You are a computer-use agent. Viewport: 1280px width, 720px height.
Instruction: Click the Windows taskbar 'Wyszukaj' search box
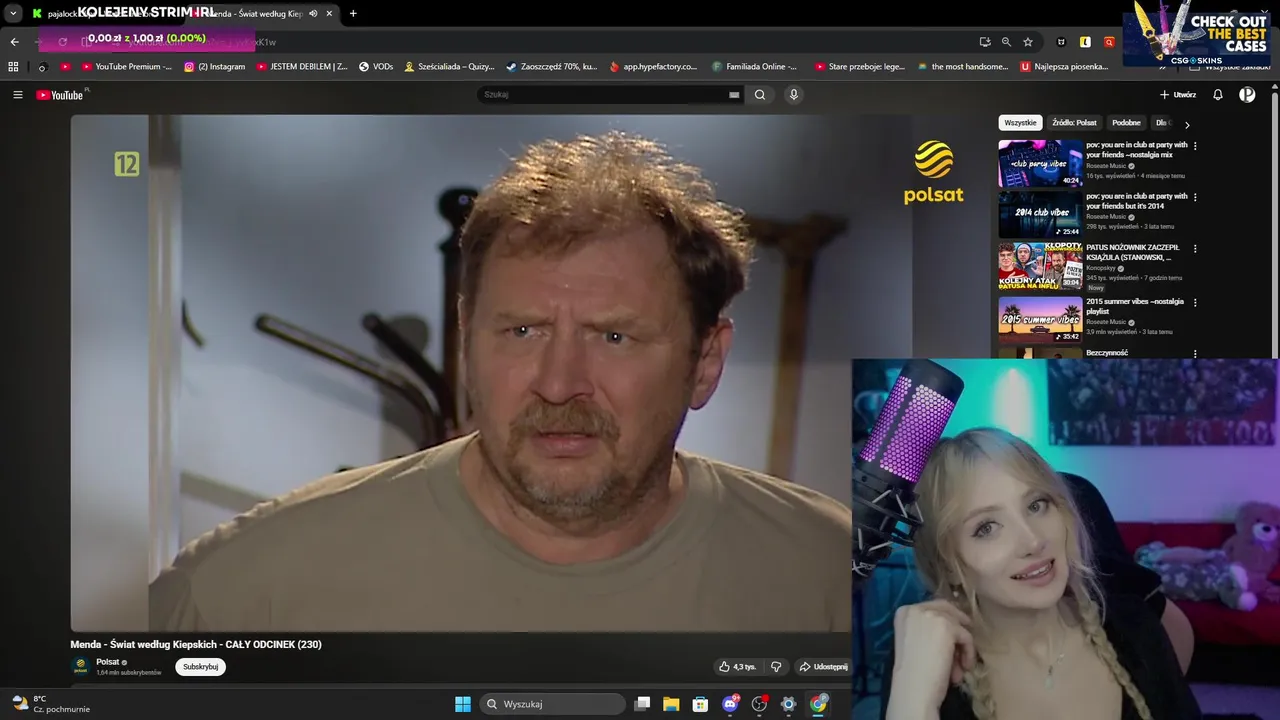552,704
